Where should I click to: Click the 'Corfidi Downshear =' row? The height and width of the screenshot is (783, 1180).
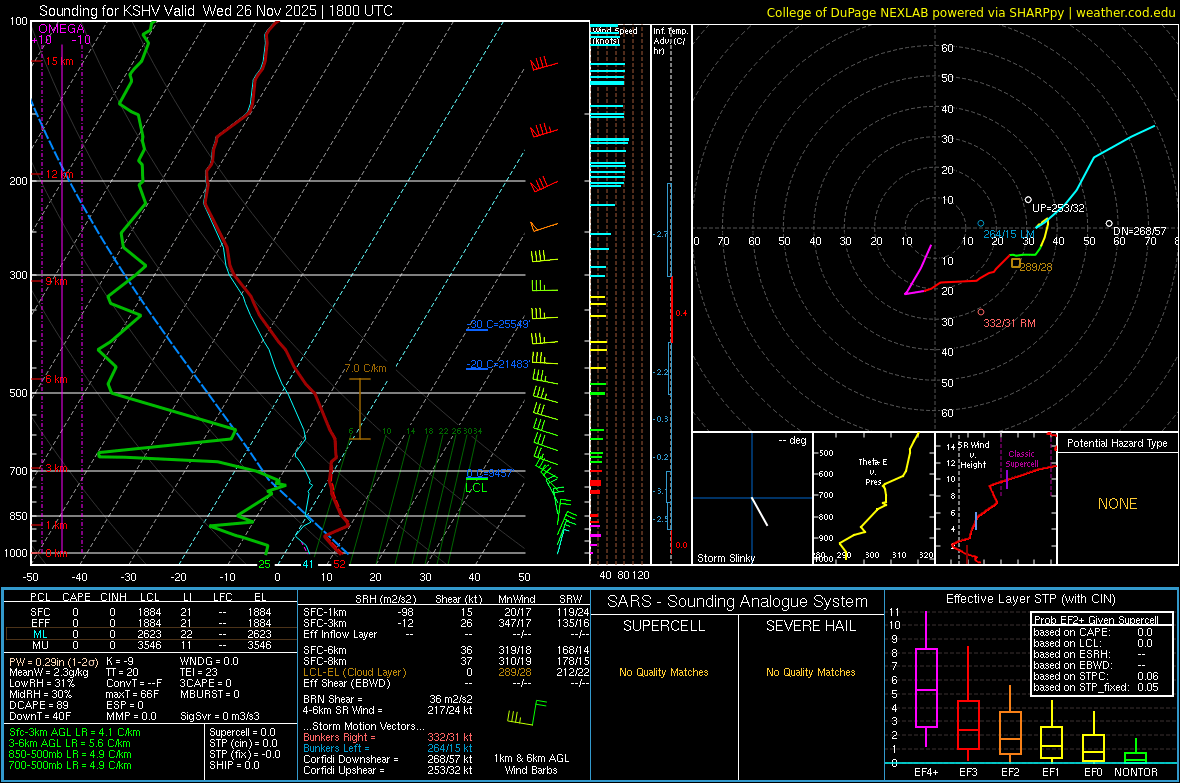(388, 759)
